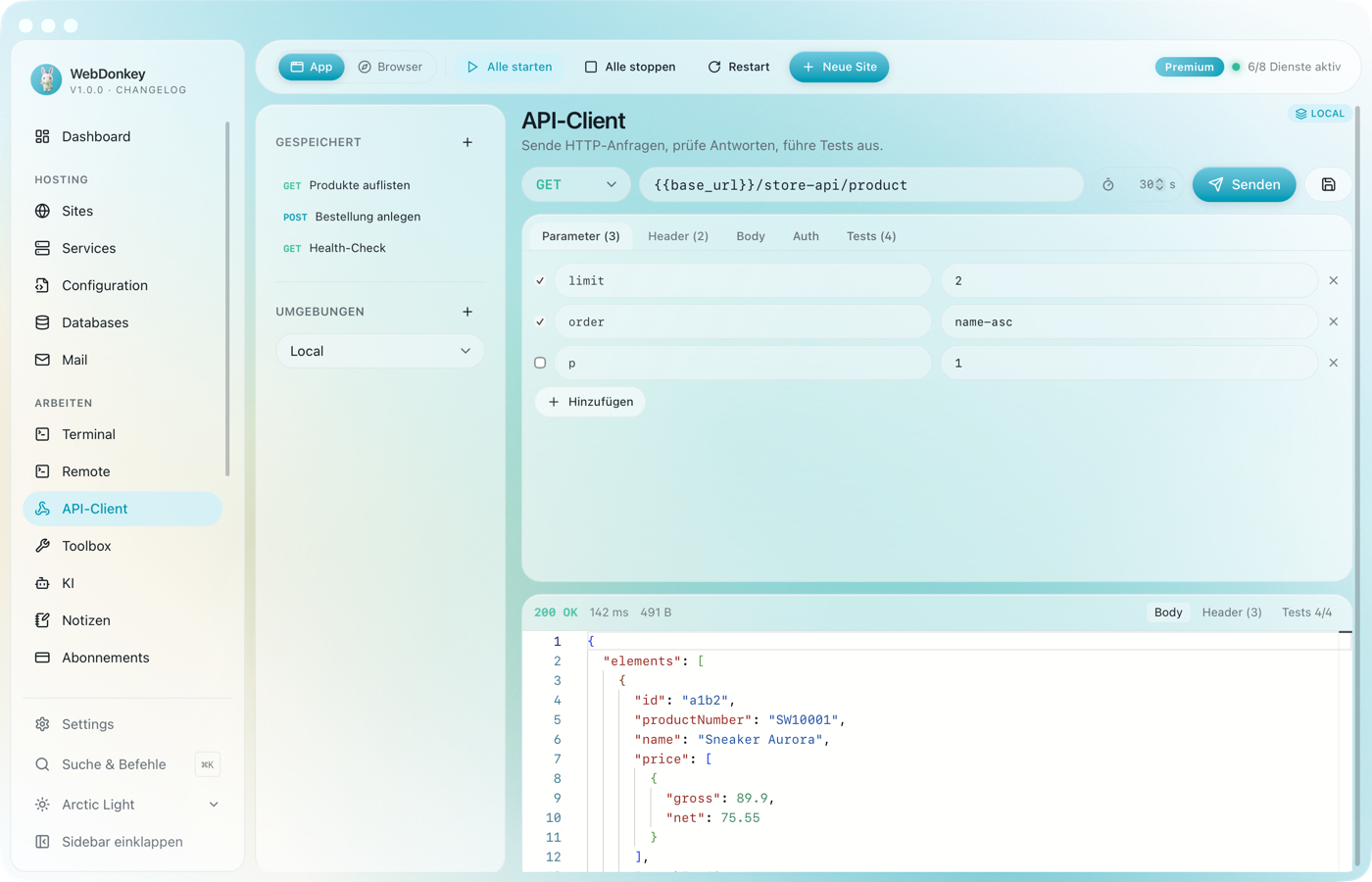This screenshot has height=882, width=1372.
Task: Show response Tests 4/4 tab
Action: (x=1307, y=612)
